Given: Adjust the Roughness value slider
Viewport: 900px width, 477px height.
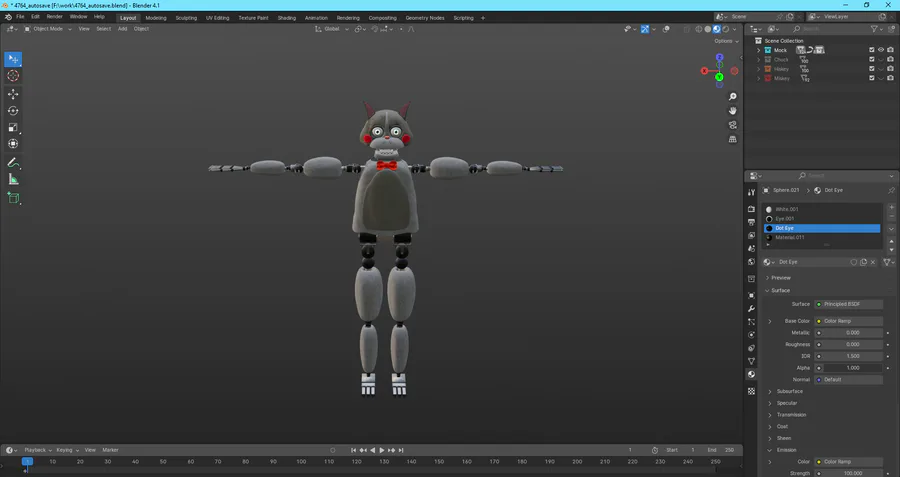Looking at the screenshot, I should point(848,344).
